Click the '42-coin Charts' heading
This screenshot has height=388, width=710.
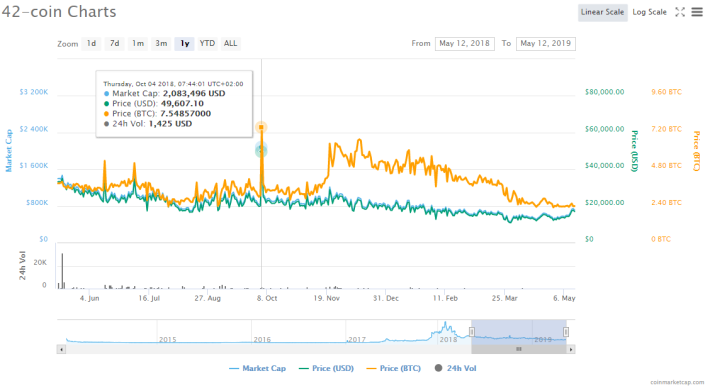point(59,12)
